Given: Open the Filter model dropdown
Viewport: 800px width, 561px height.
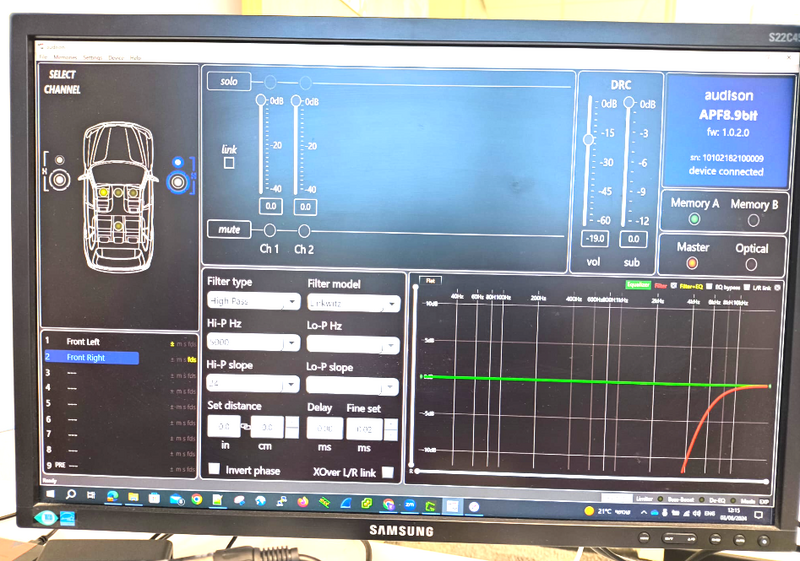Looking at the screenshot, I should click(354, 303).
